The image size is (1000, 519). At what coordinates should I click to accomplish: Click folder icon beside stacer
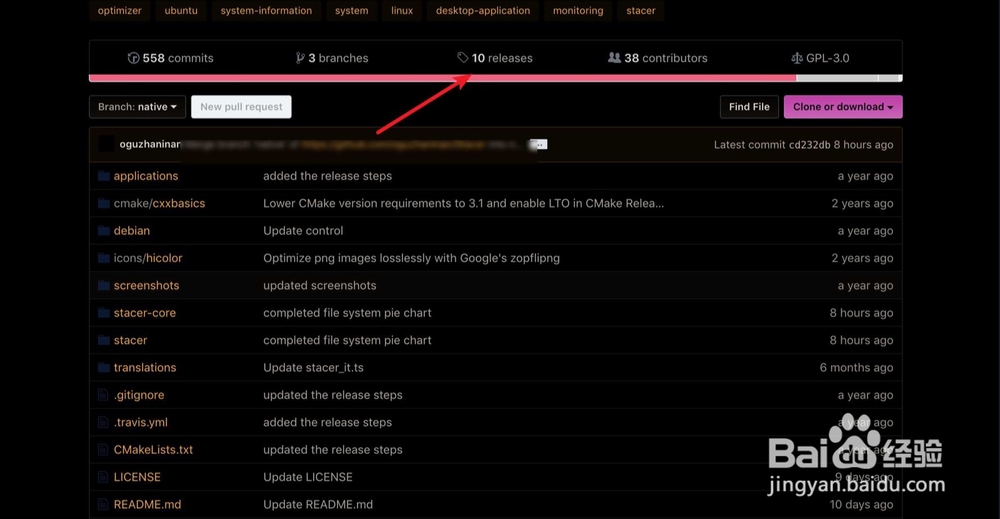pos(103,340)
